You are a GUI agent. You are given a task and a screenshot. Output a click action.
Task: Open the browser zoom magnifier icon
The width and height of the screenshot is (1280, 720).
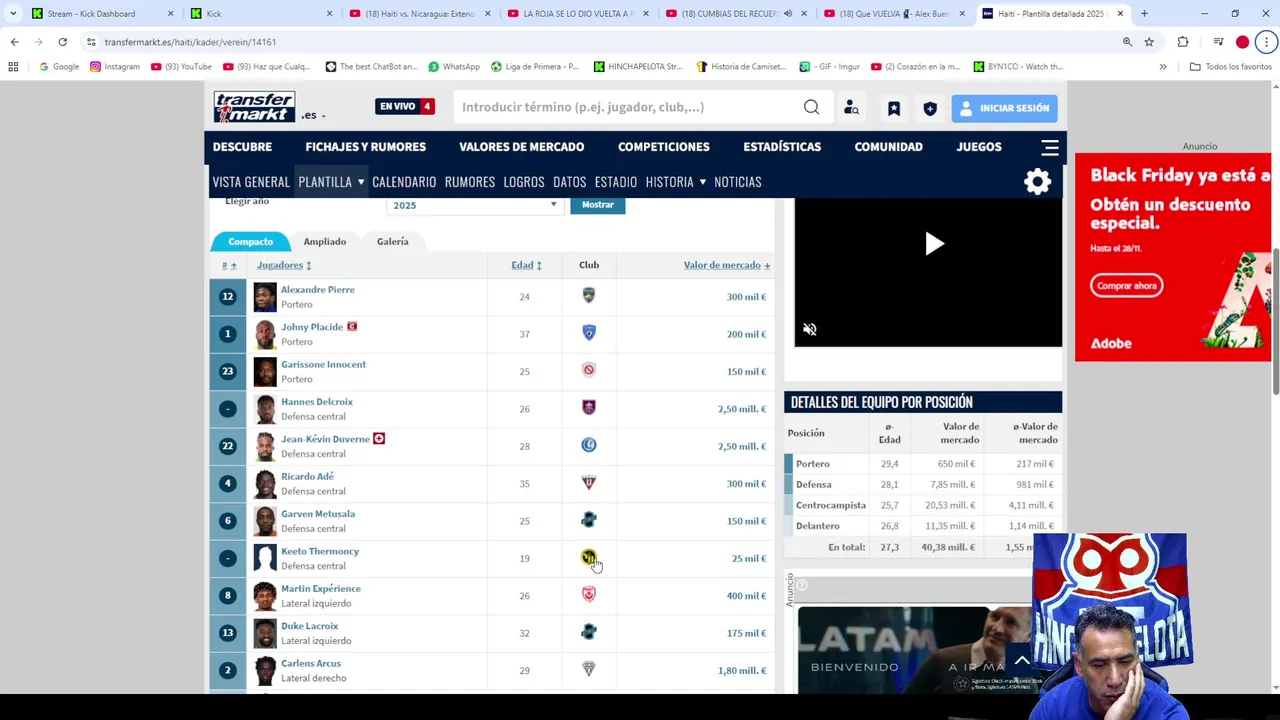pos(1127,42)
